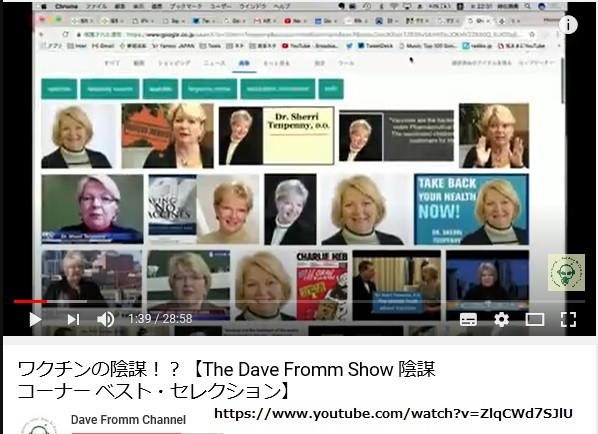Open the player settings gear
The height and width of the screenshot is (434, 598).
(x=501, y=319)
